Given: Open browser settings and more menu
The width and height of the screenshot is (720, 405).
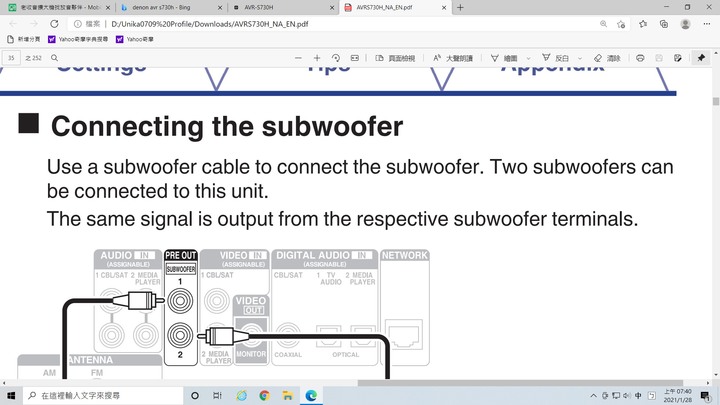Looking at the screenshot, I should pos(707,24).
